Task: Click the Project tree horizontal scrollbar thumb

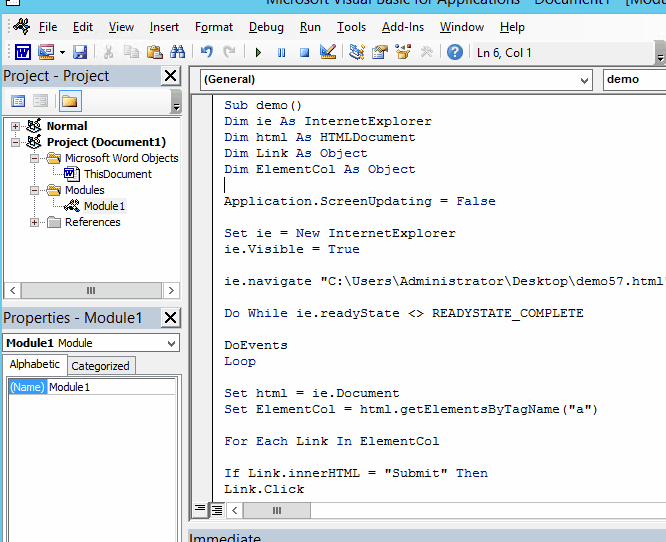Action: pos(91,291)
